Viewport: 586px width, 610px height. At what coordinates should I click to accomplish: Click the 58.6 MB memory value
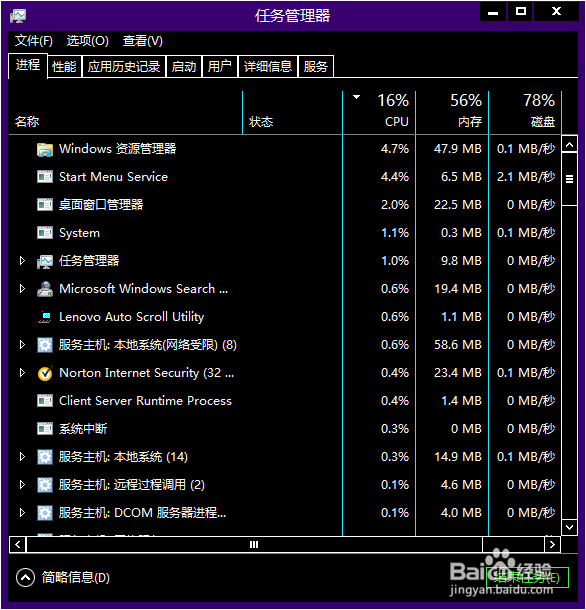tap(458, 345)
